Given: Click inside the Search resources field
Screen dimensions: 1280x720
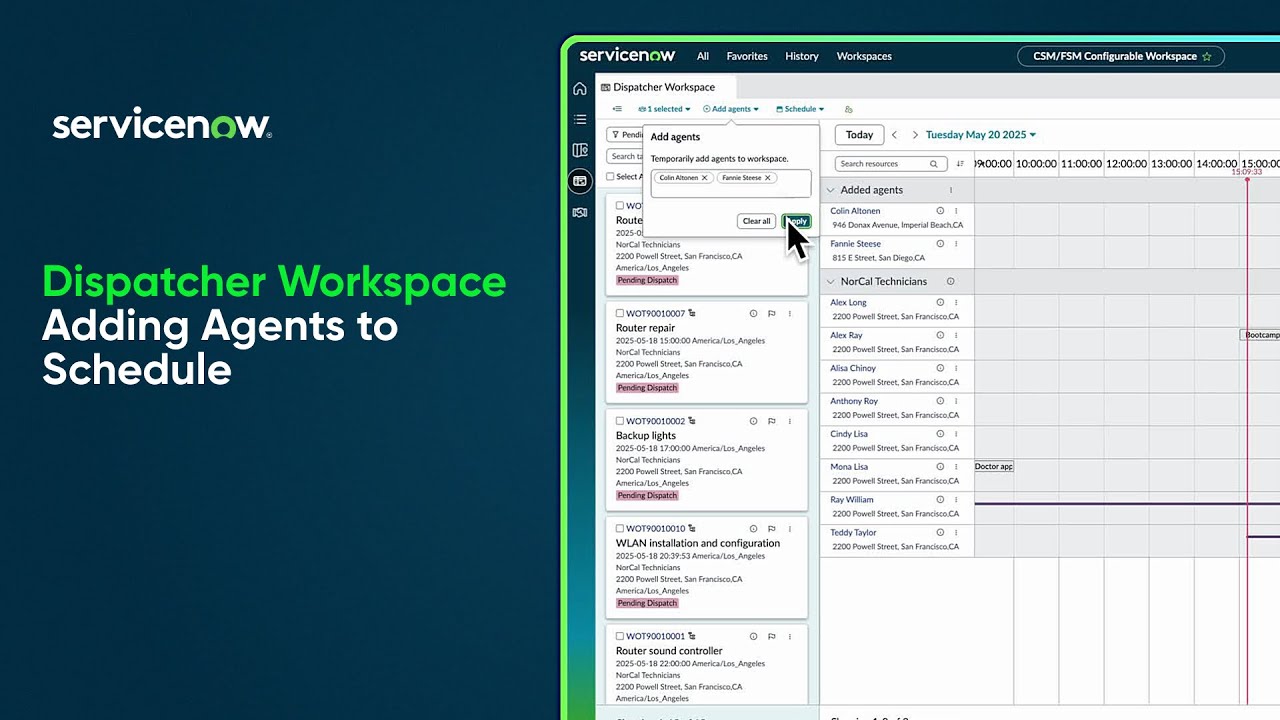Looking at the screenshot, I should [888, 163].
